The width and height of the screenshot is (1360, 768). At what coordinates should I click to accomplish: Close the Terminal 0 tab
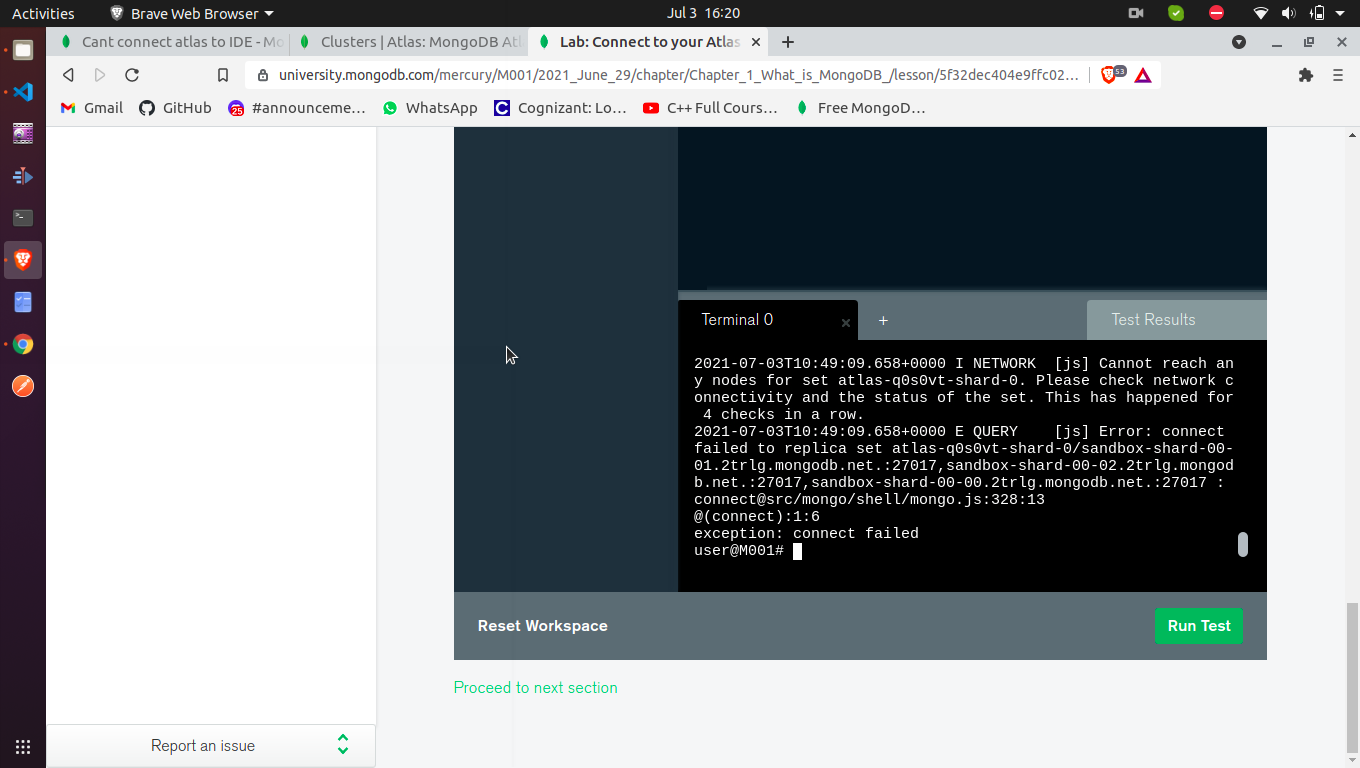click(x=846, y=323)
